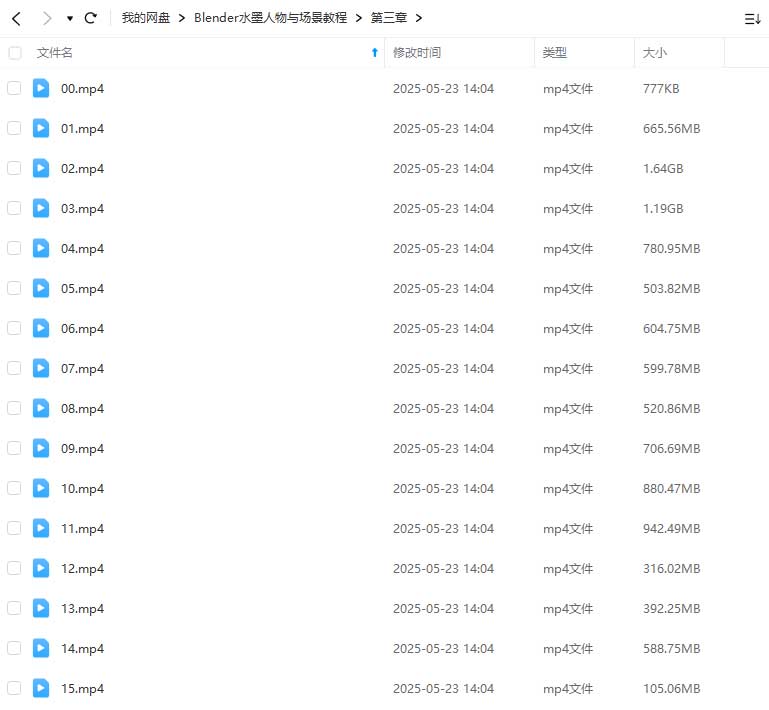Click the refresh icon

tap(91, 18)
